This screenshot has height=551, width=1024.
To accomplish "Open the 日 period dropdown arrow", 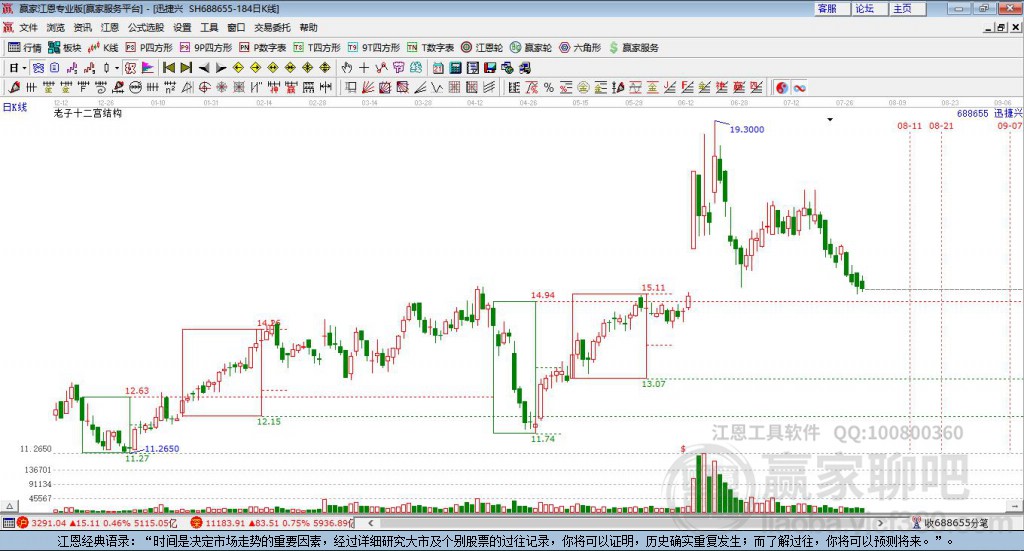I will (24, 68).
